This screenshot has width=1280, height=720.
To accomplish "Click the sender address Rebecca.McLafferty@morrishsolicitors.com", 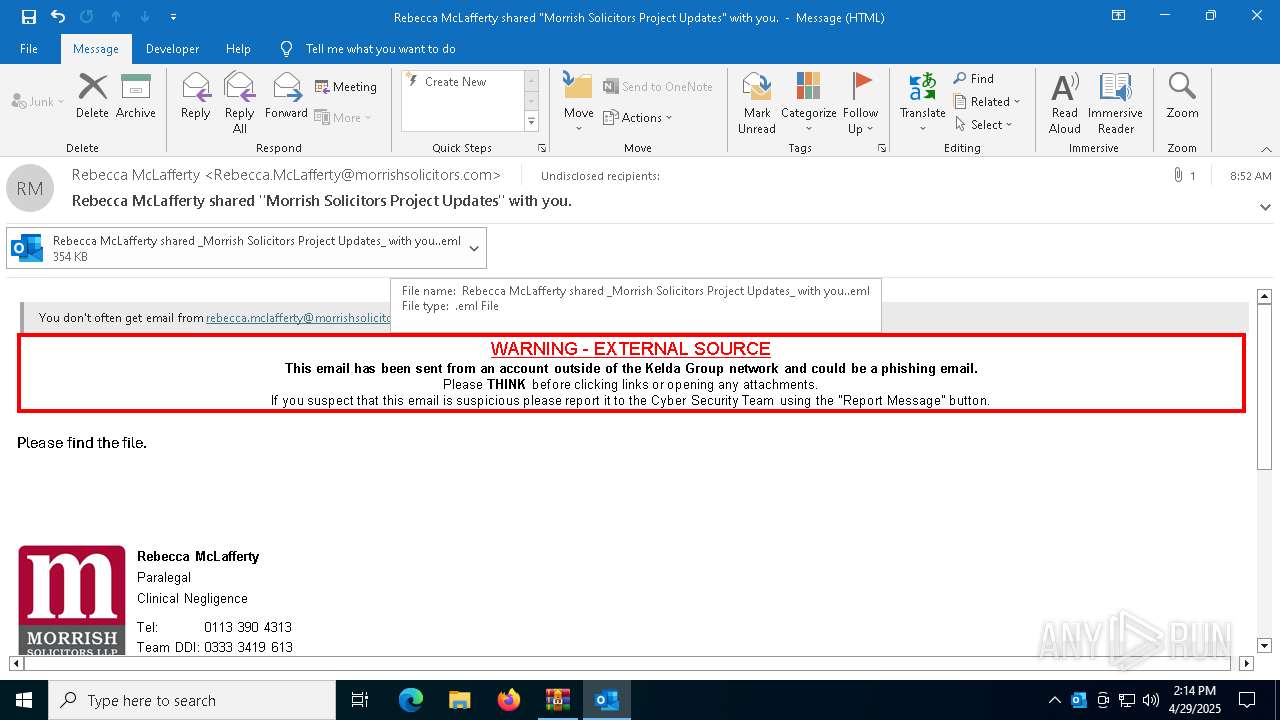I will tap(352, 175).
